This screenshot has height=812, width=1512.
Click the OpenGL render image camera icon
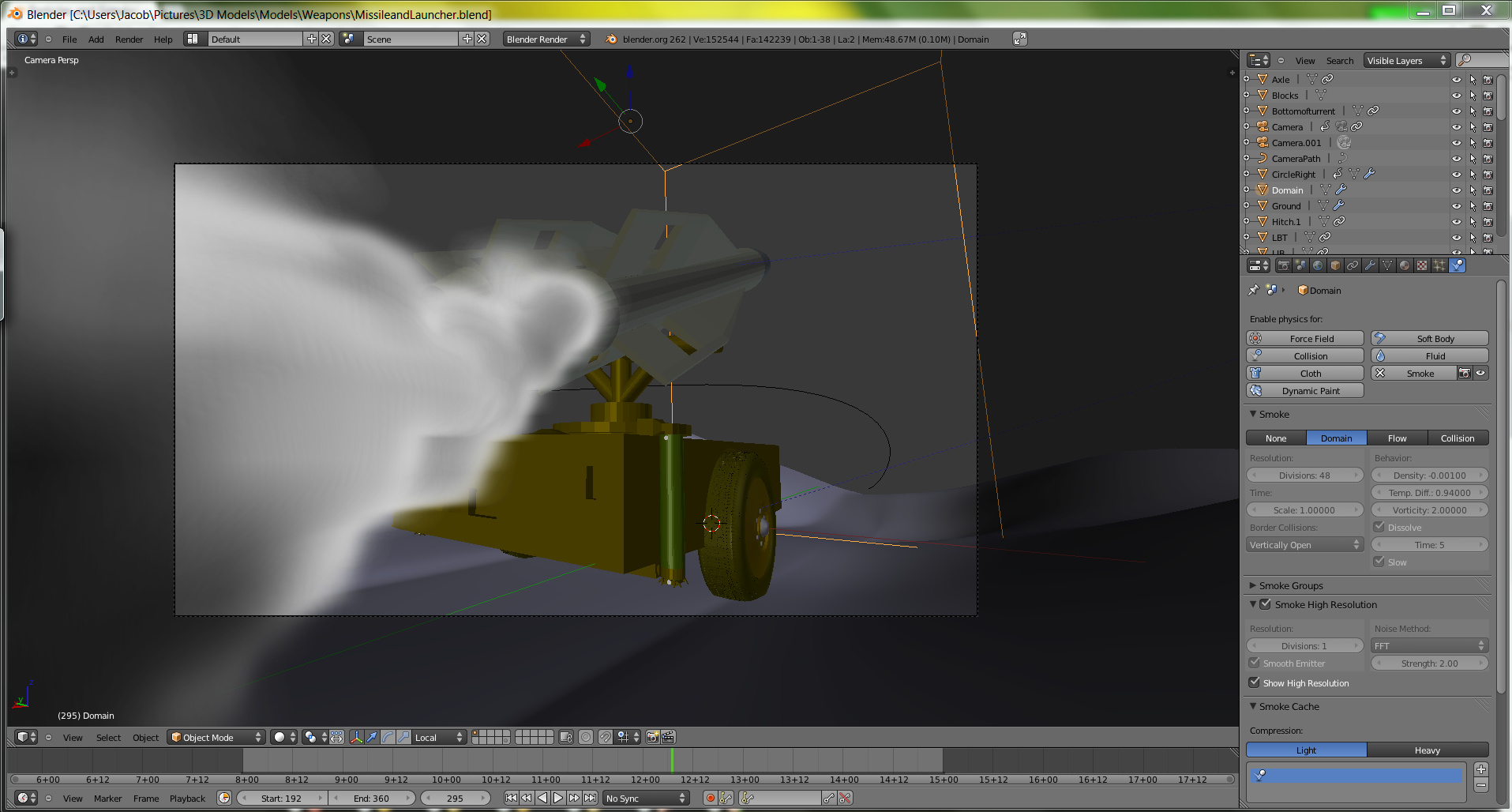[x=652, y=737]
